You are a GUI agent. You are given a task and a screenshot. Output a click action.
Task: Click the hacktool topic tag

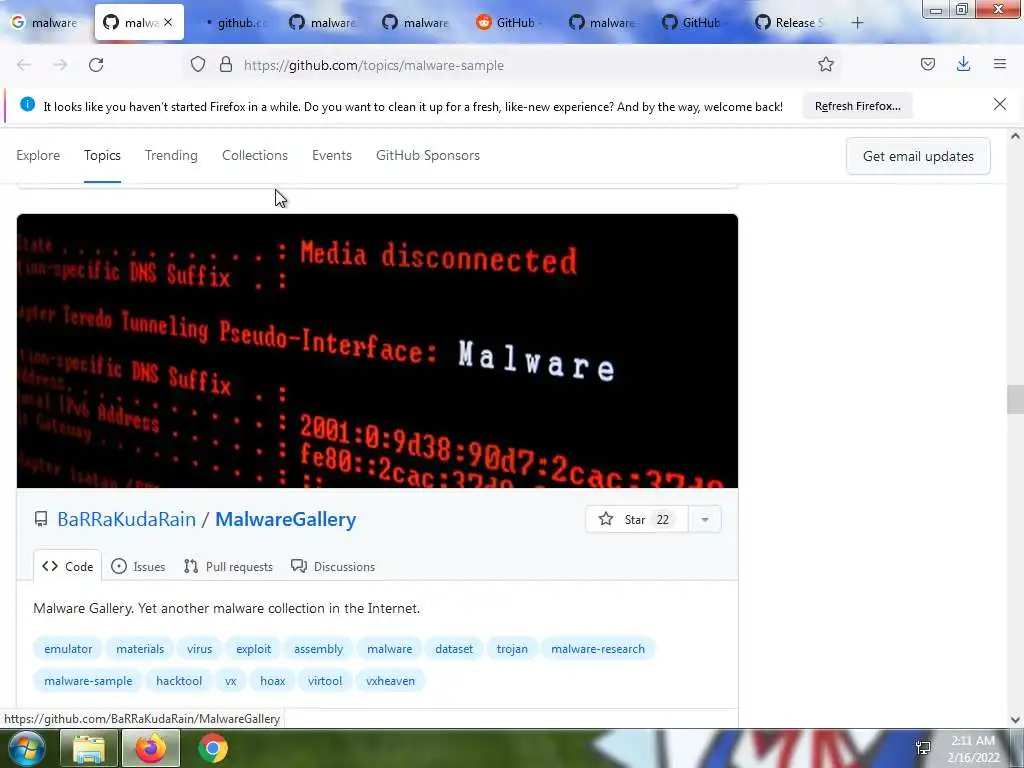pyautogui.click(x=178, y=680)
